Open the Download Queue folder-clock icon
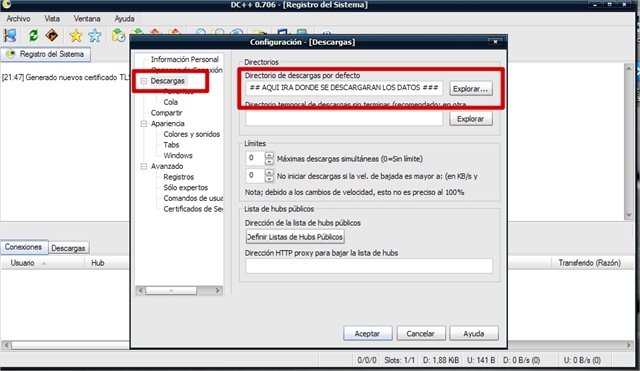 tap(118, 36)
